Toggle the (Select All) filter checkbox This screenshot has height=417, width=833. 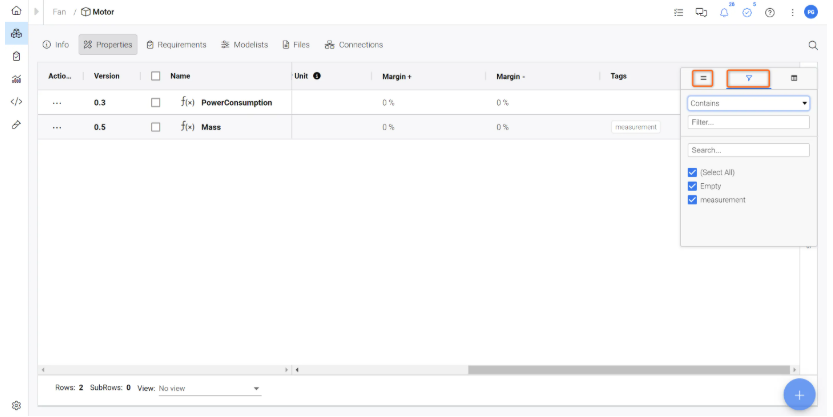click(x=692, y=172)
